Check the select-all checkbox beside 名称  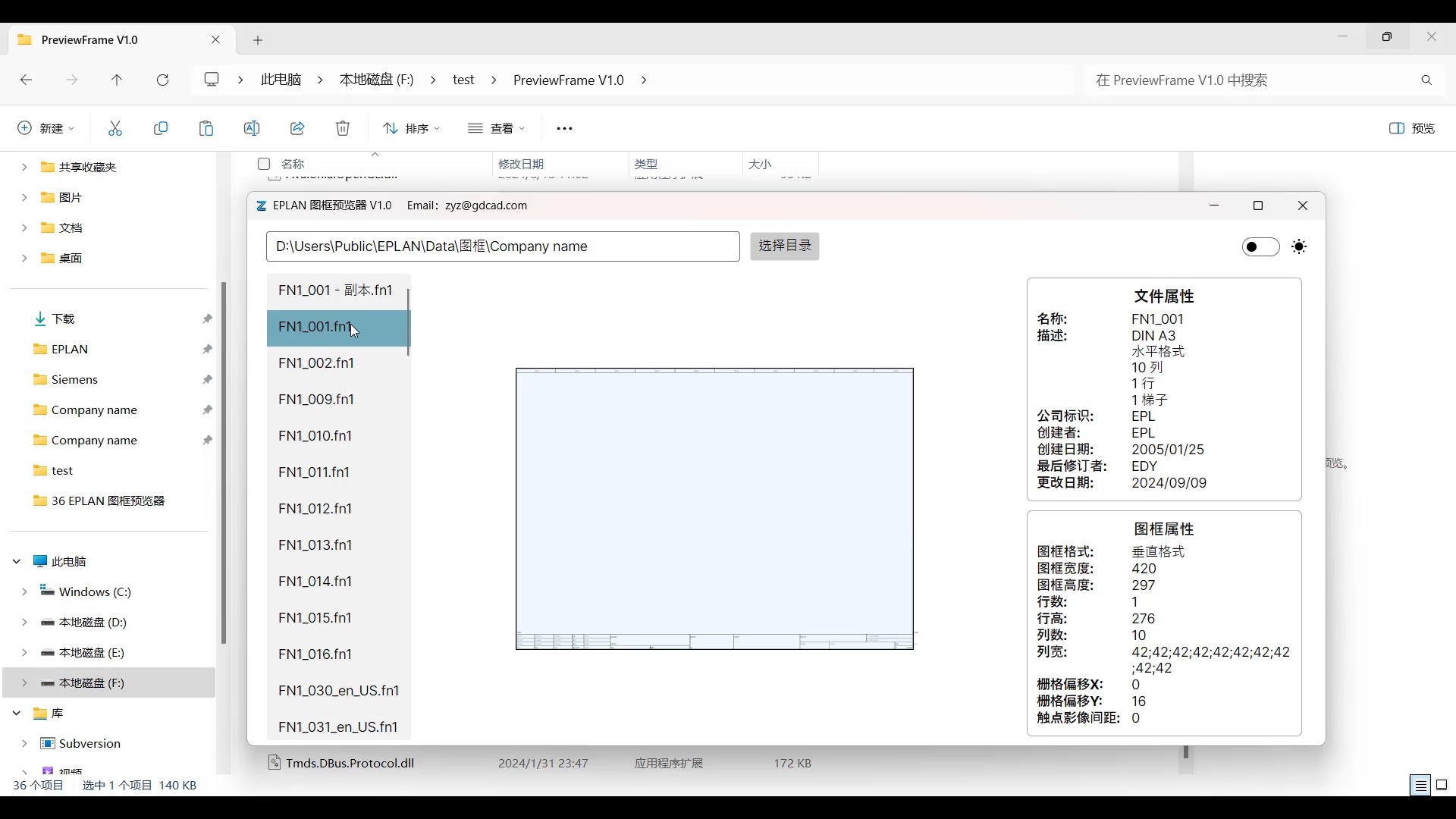point(264,164)
